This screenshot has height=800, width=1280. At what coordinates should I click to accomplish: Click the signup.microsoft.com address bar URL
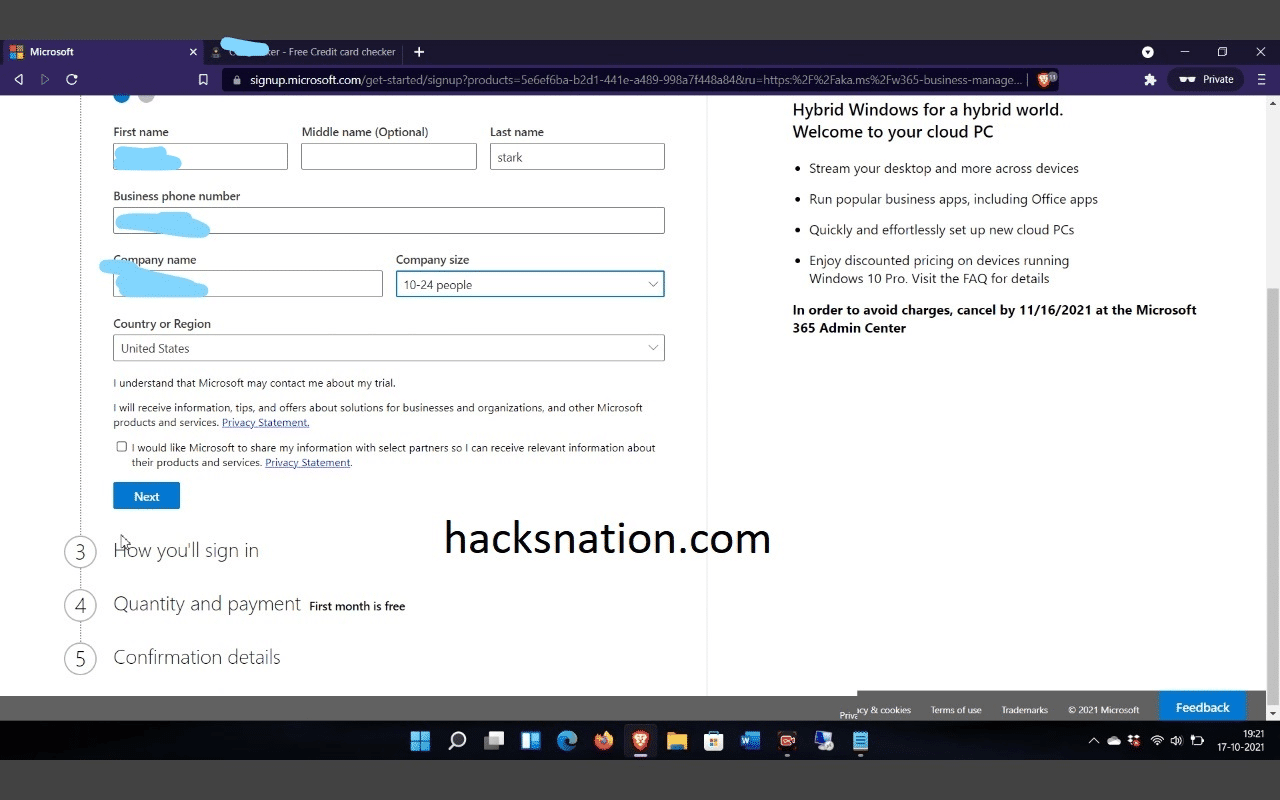[636, 79]
